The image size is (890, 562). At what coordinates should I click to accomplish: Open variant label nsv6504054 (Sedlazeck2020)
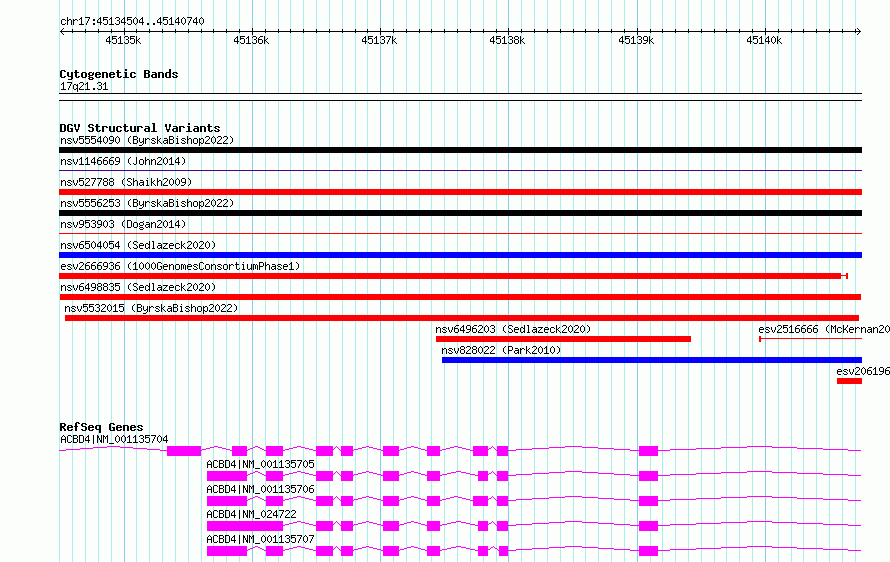(138, 245)
